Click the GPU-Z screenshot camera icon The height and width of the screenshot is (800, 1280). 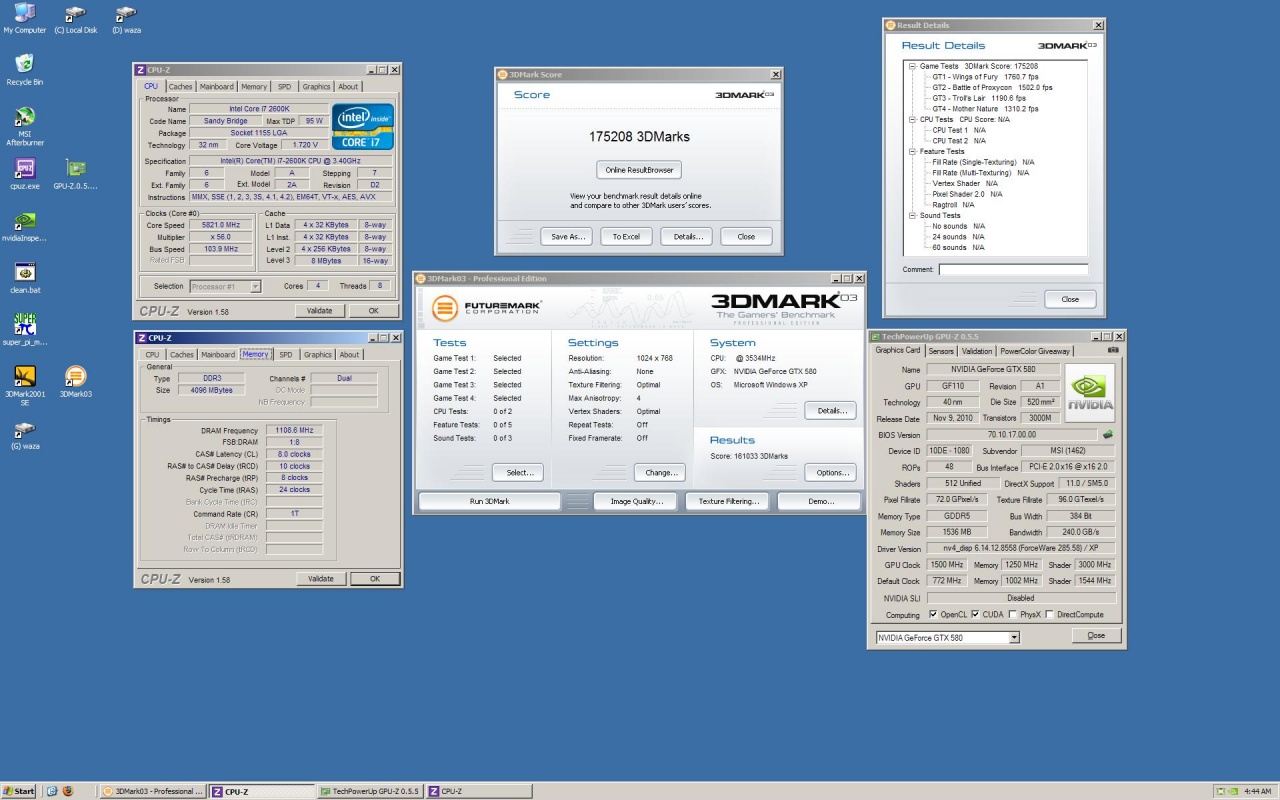coord(1113,351)
